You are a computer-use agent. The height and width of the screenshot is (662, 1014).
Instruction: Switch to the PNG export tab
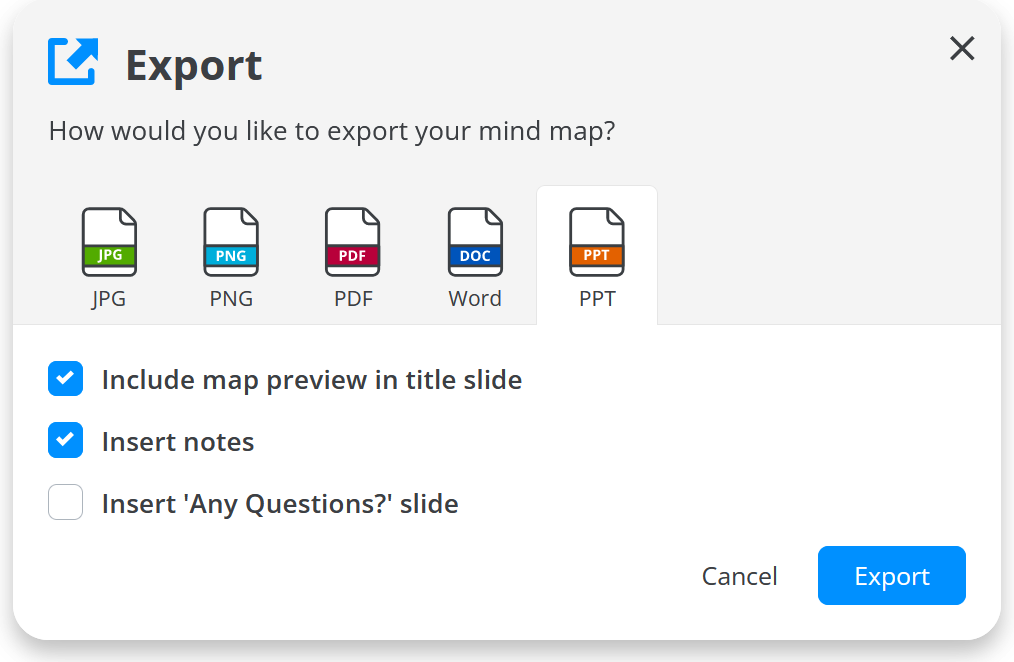231,255
